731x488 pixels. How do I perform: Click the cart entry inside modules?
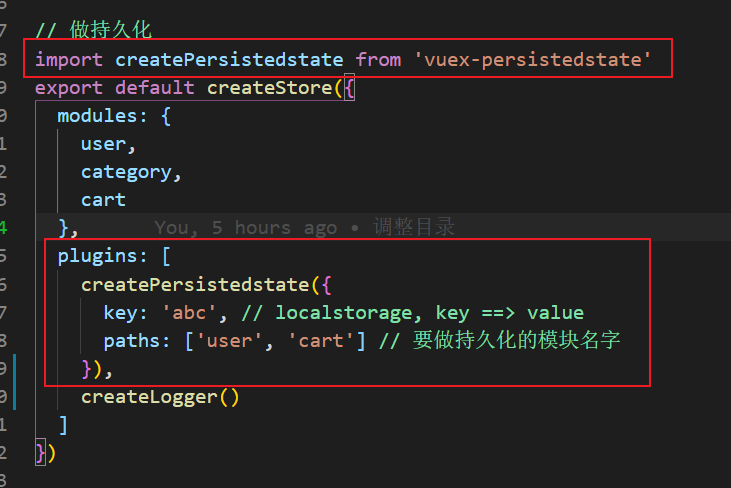[x=104, y=200]
